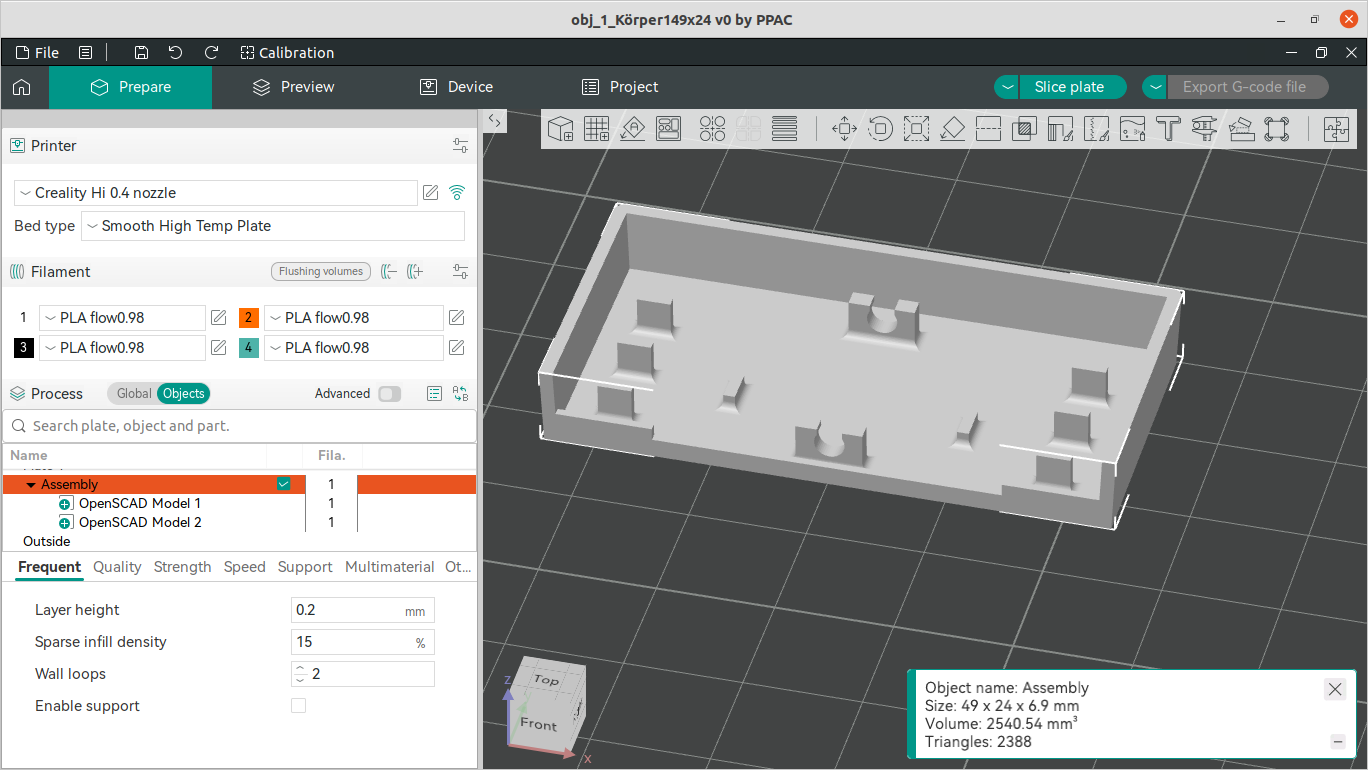Check the Enable support checkbox
The height and width of the screenshot is (770, 1368).
(x=298, y=706)
